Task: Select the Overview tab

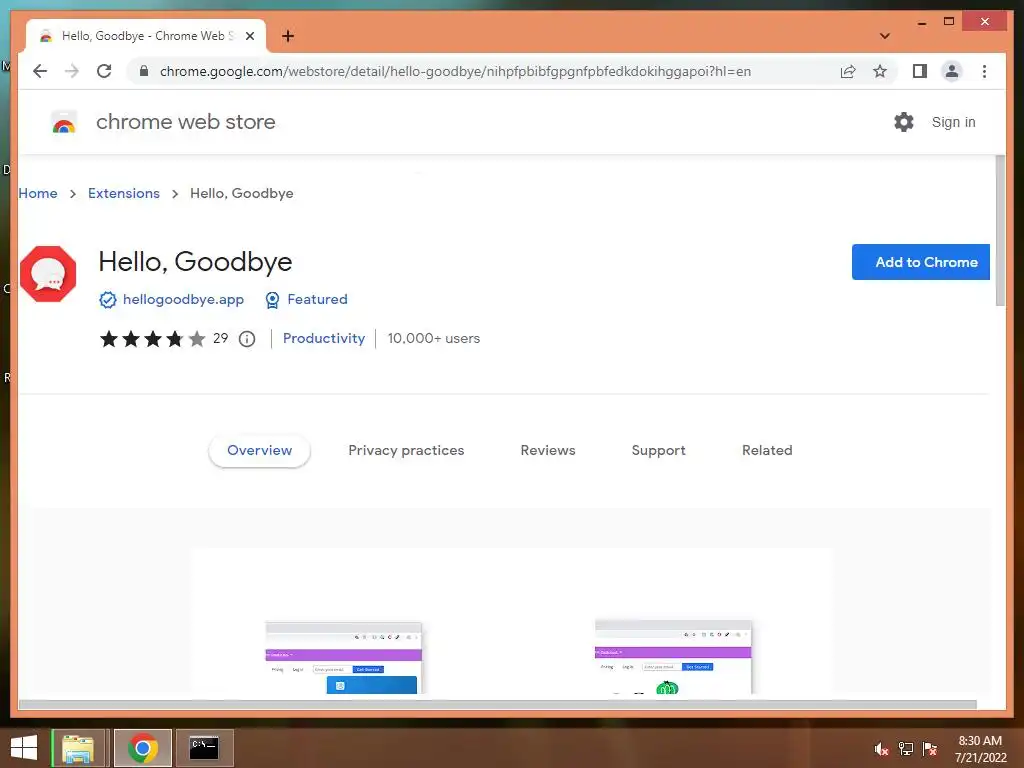Action: tap(259, 451)
